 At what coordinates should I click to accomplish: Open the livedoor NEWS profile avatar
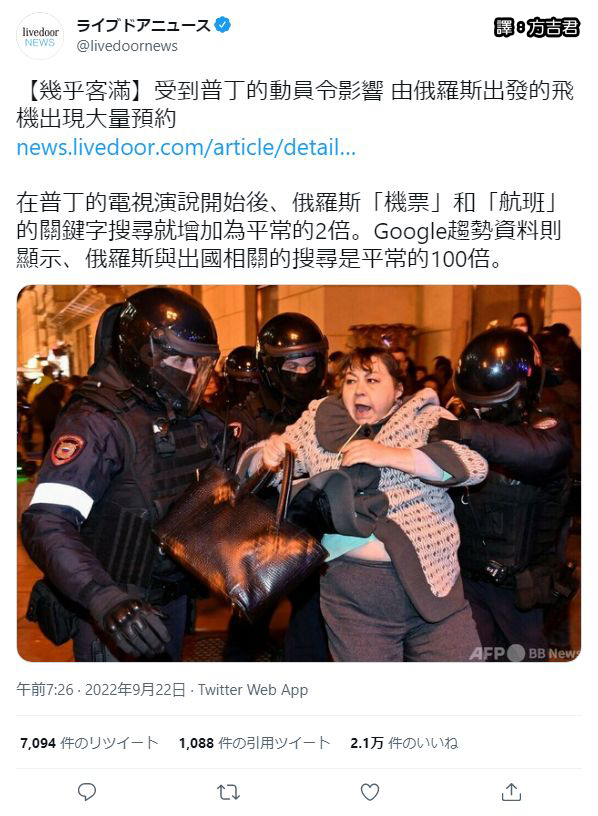coord(40,36)
